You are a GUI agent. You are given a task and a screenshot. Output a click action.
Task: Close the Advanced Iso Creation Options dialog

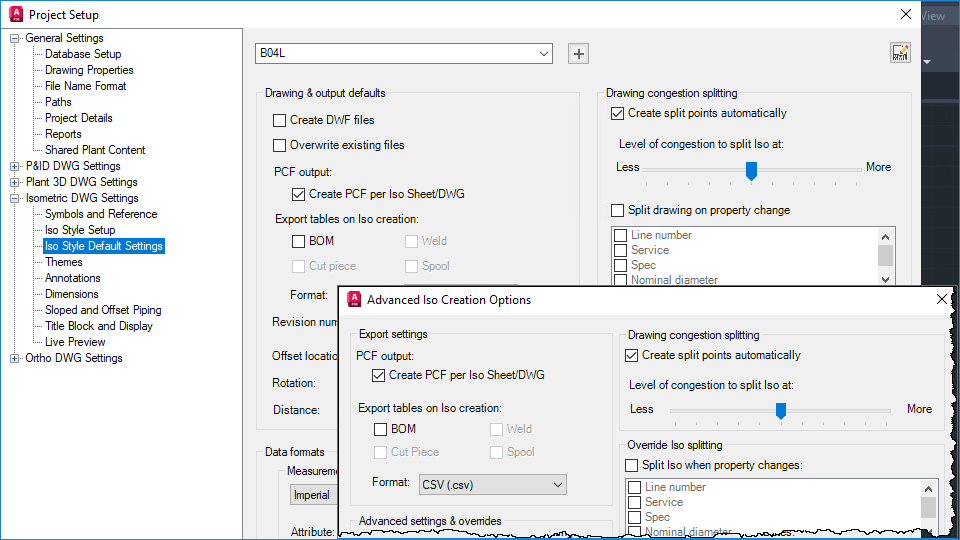pos(942,299)
